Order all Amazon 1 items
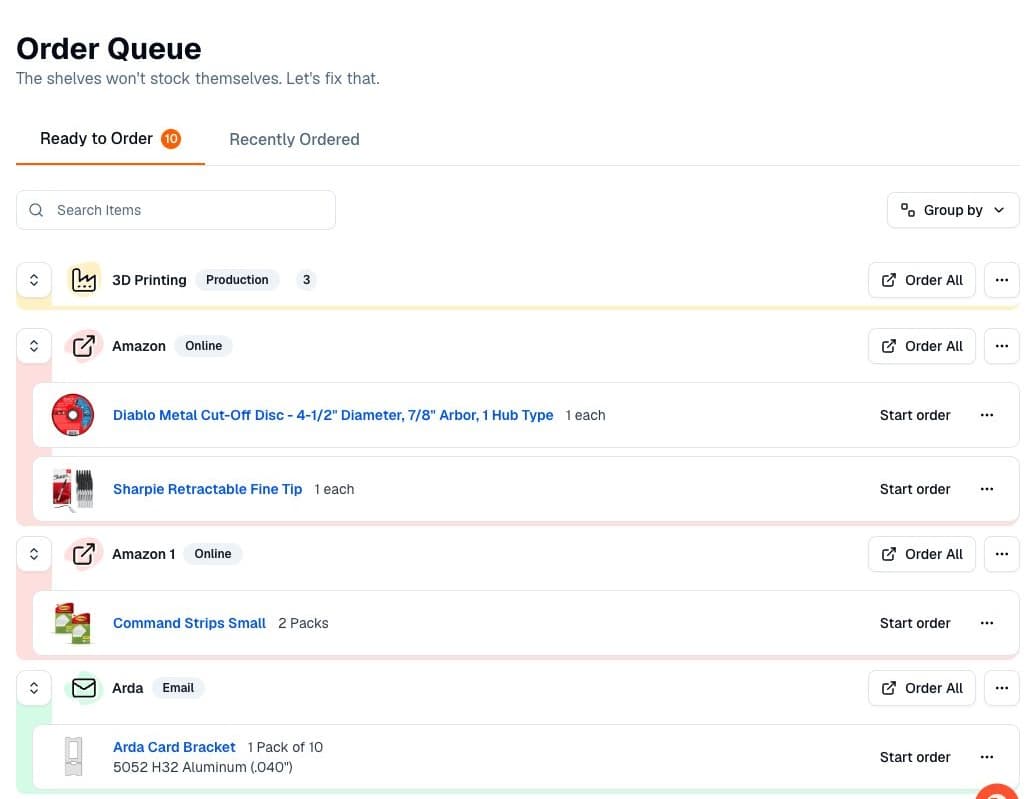This screenshot has height=799, width=1036. [x=922, y=554]
